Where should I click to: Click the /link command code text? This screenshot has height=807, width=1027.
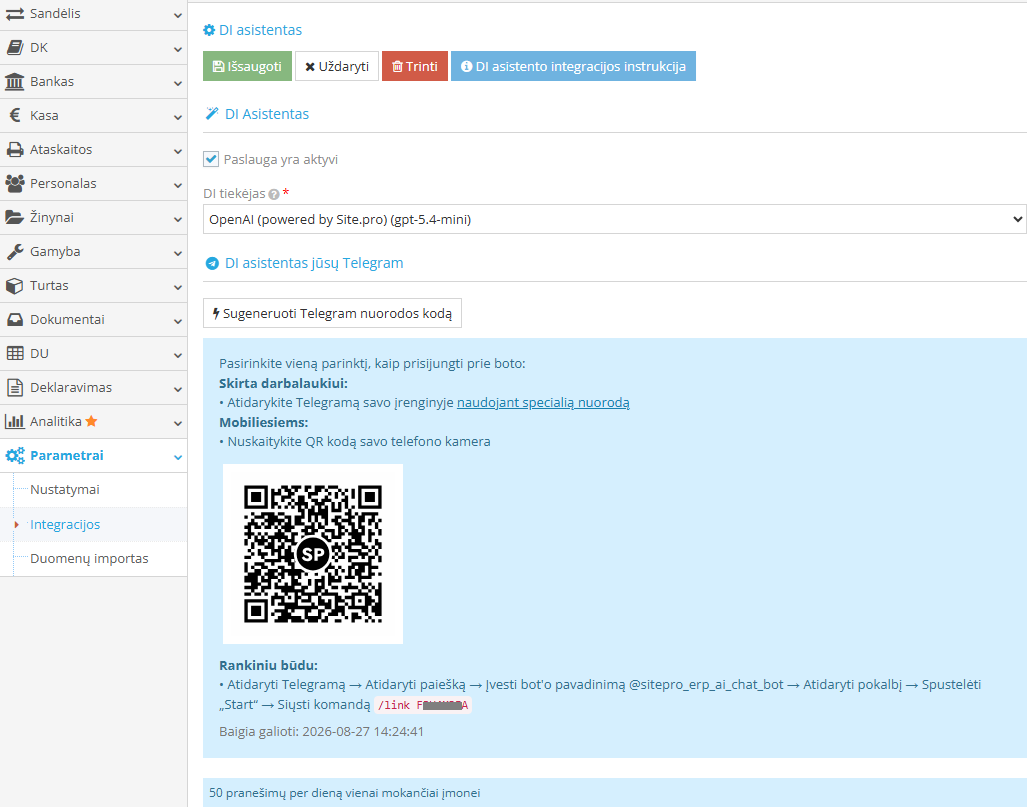422,705
